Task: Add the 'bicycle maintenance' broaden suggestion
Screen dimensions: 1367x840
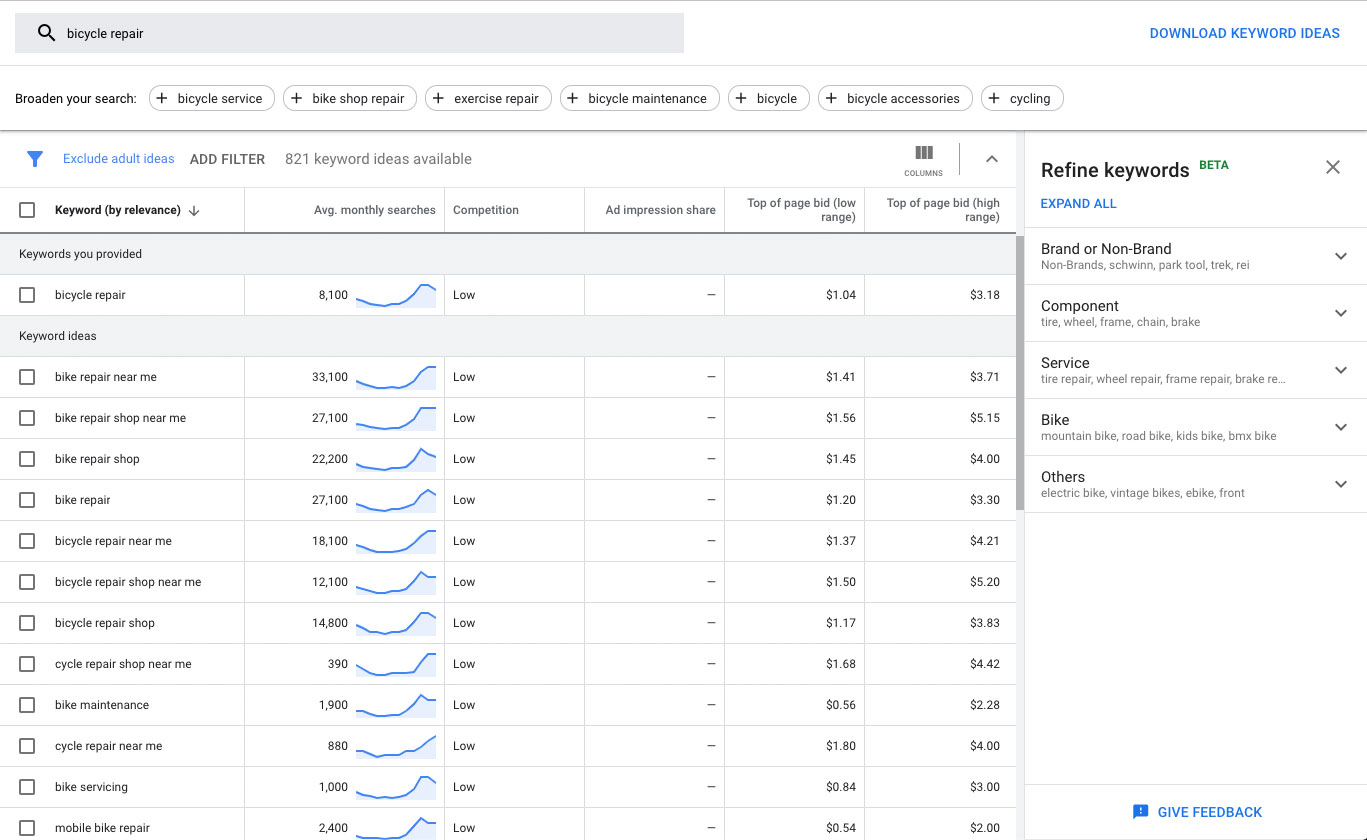Action: click(x=639, y=98)
